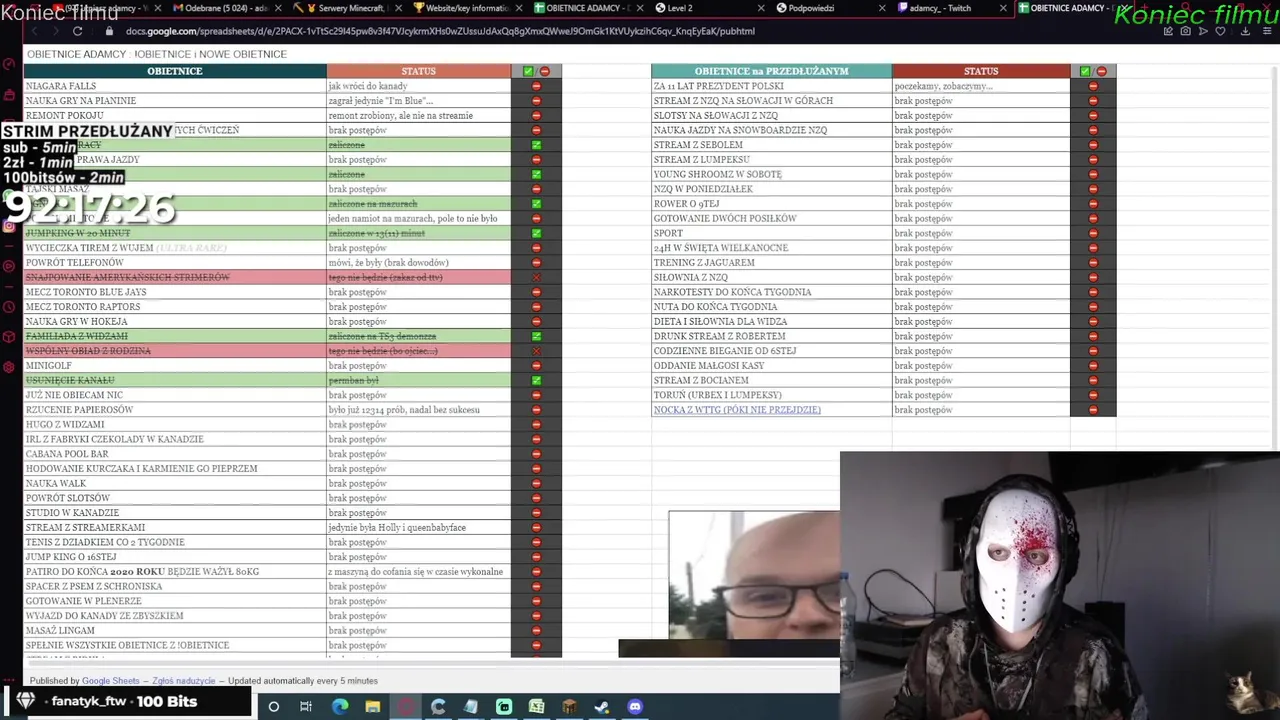This screenshot has width=1280, height=720.
Task: Click red minus icon in left STATUS header
Action: click(545, 71)
